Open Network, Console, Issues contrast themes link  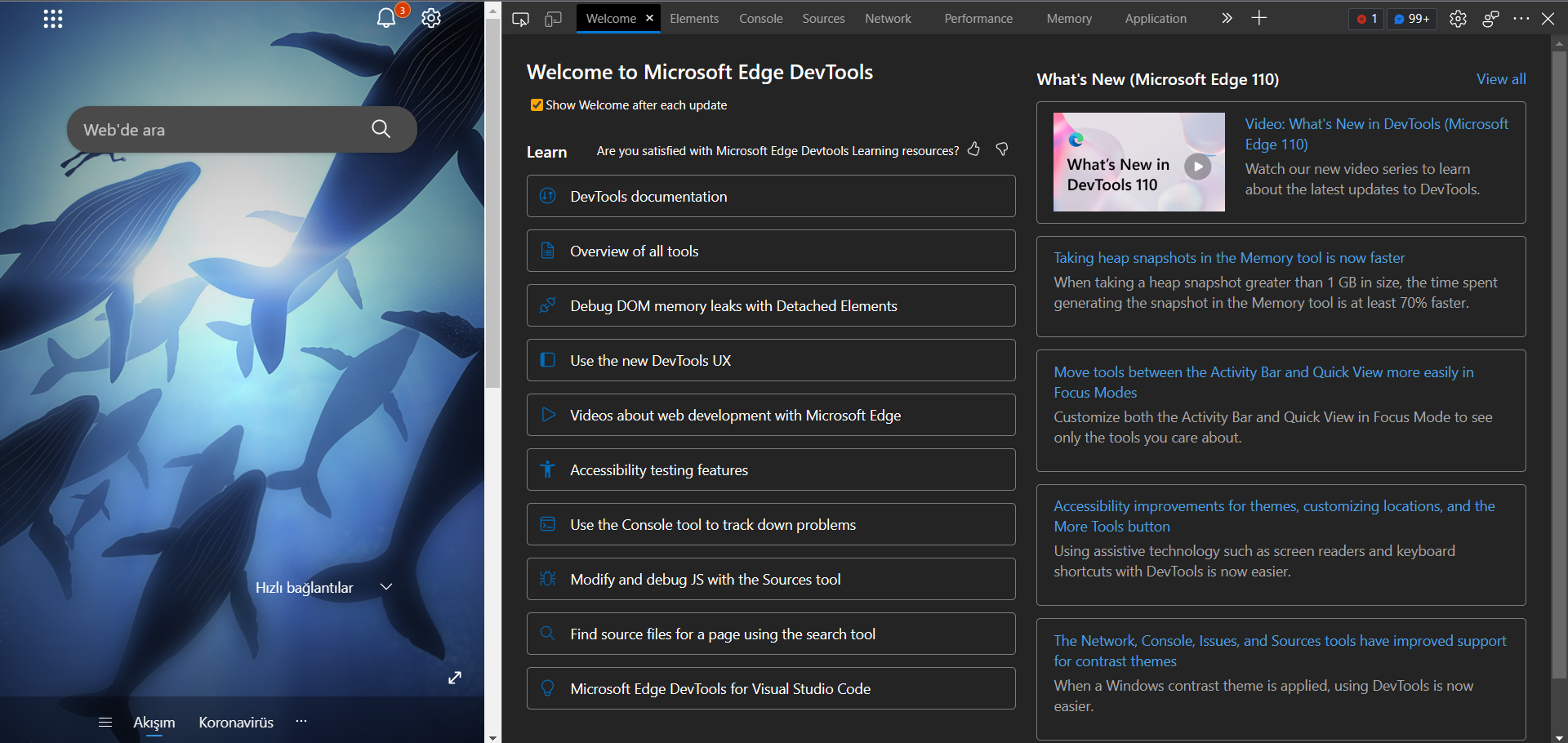tap(1280, 651)
